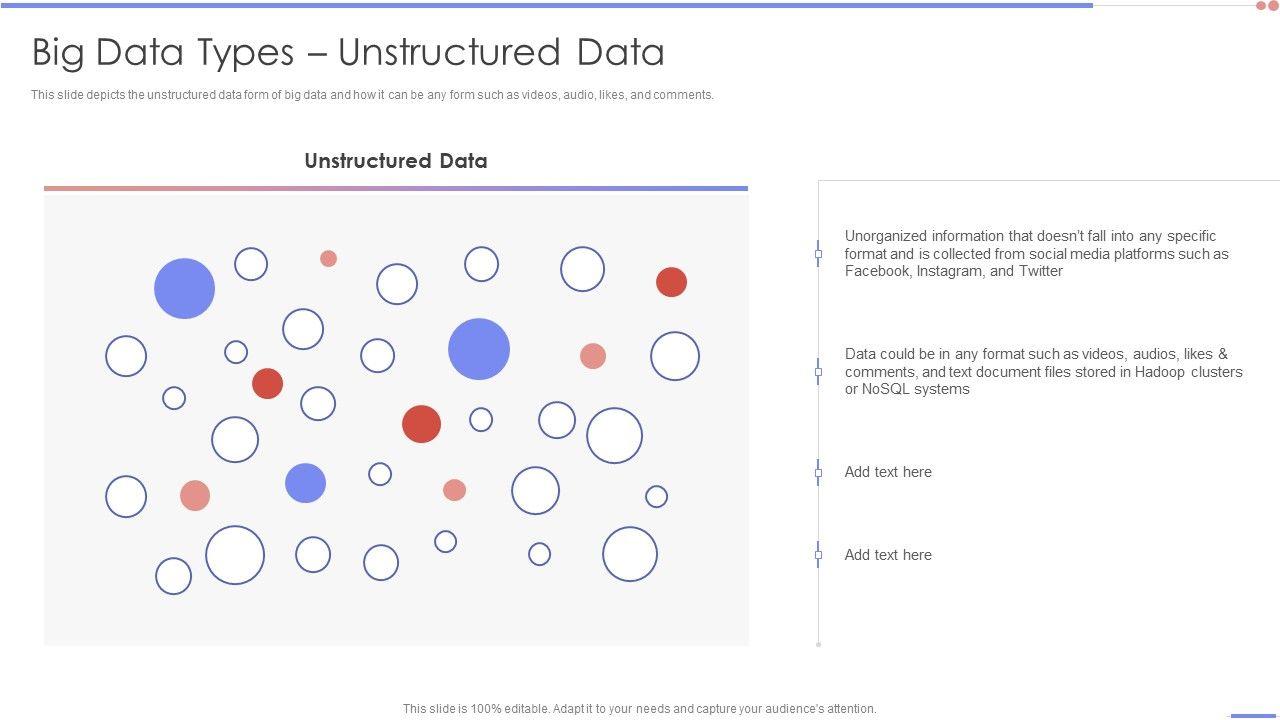Click the large blue circle in the upper-left of the diagram
This screenshot has width=1280, height=720.
(x=184, y=288)
